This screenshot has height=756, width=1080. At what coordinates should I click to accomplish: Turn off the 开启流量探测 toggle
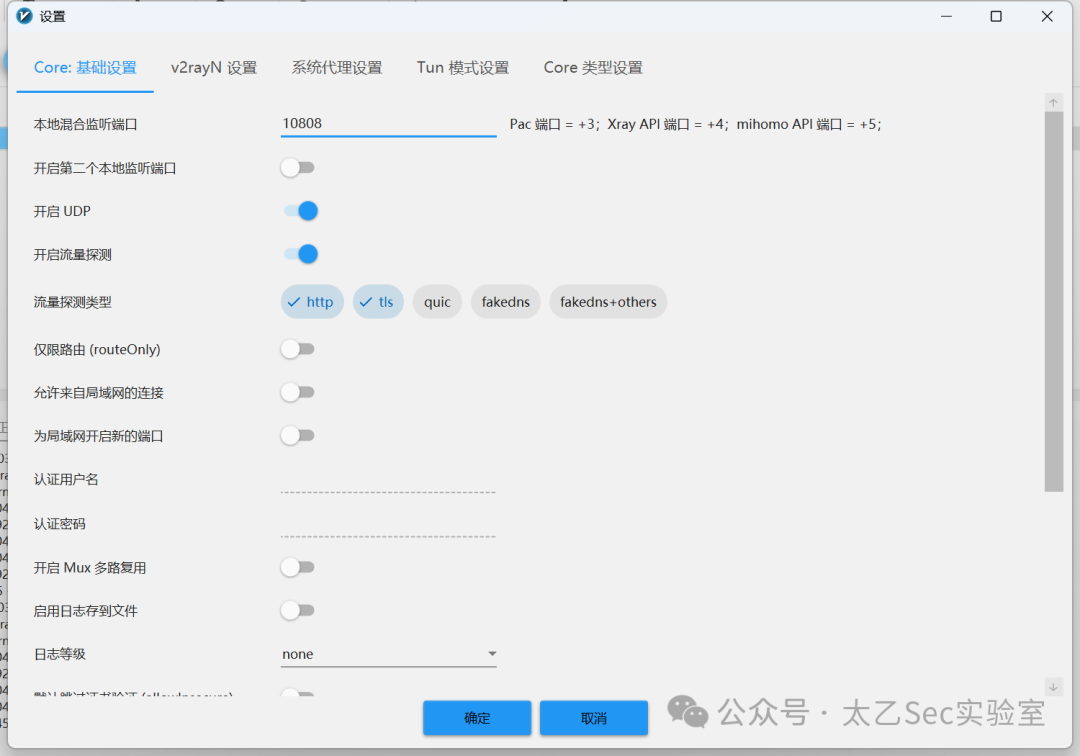(x=298, y=254)
